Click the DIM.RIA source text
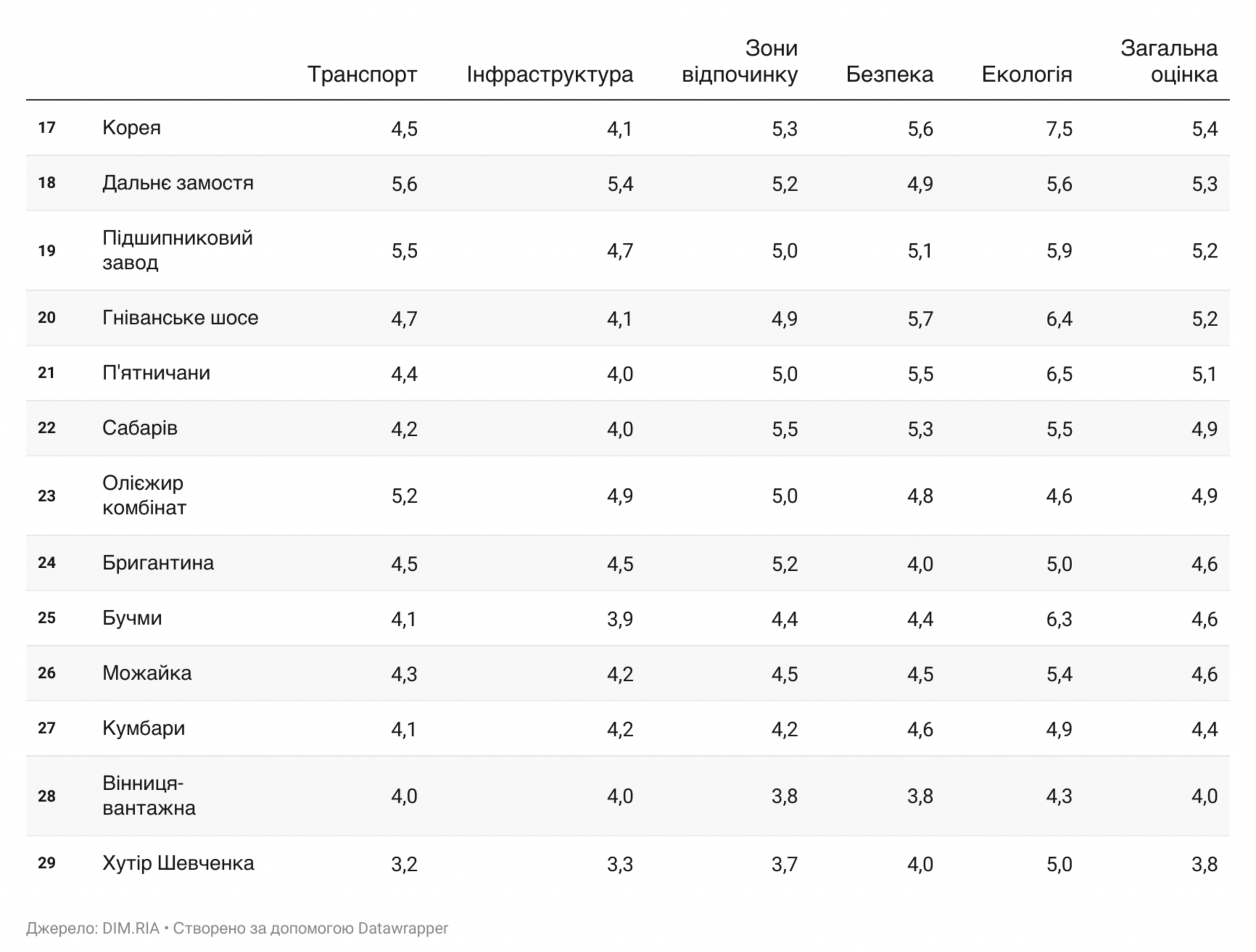Image resolution: width=1256 pixels, height=952 pixels. click(131, 928)
